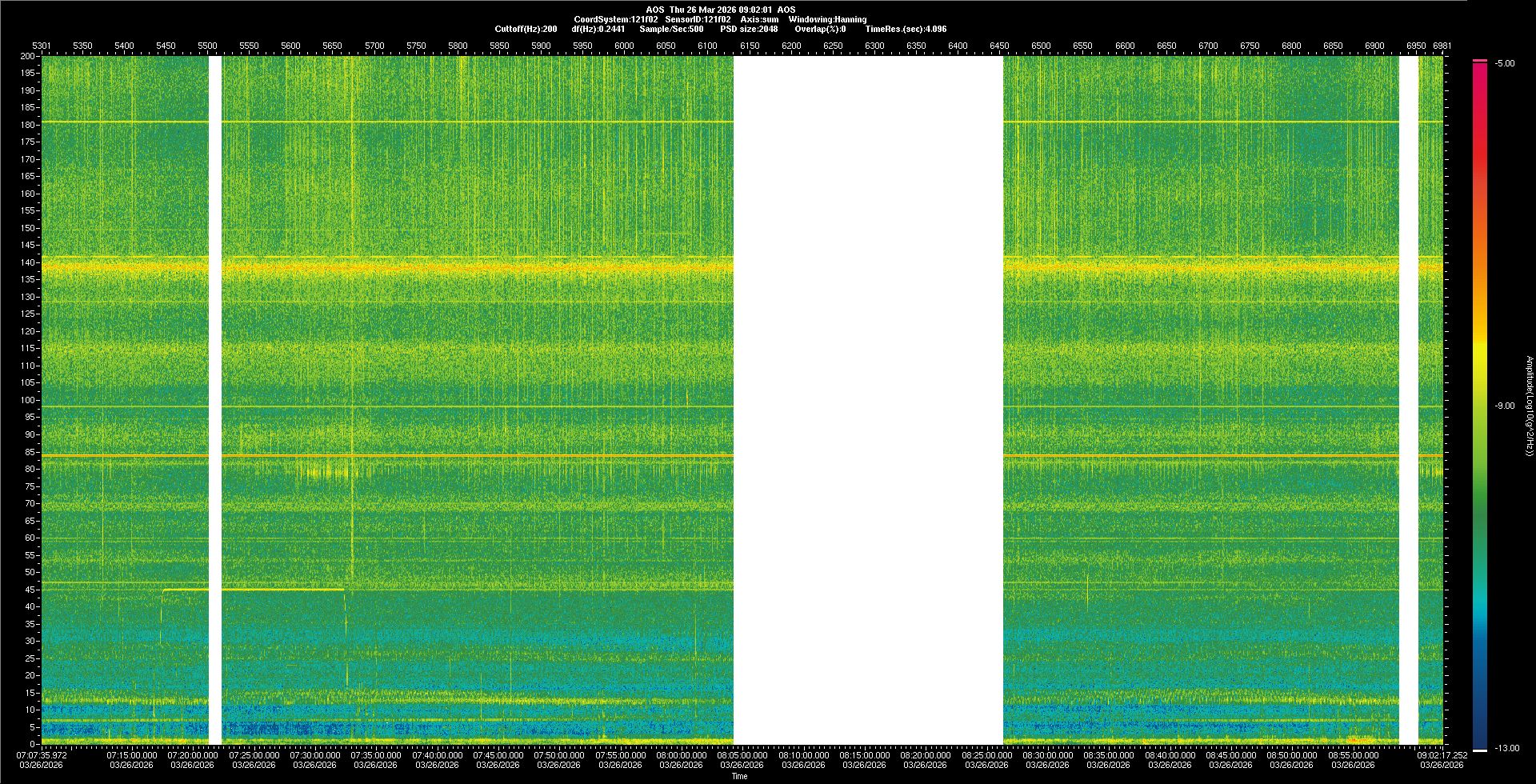The image size is (1536, 784).
Task: Click the -5.00 color bar maximum label
Action: point(1505,64)
